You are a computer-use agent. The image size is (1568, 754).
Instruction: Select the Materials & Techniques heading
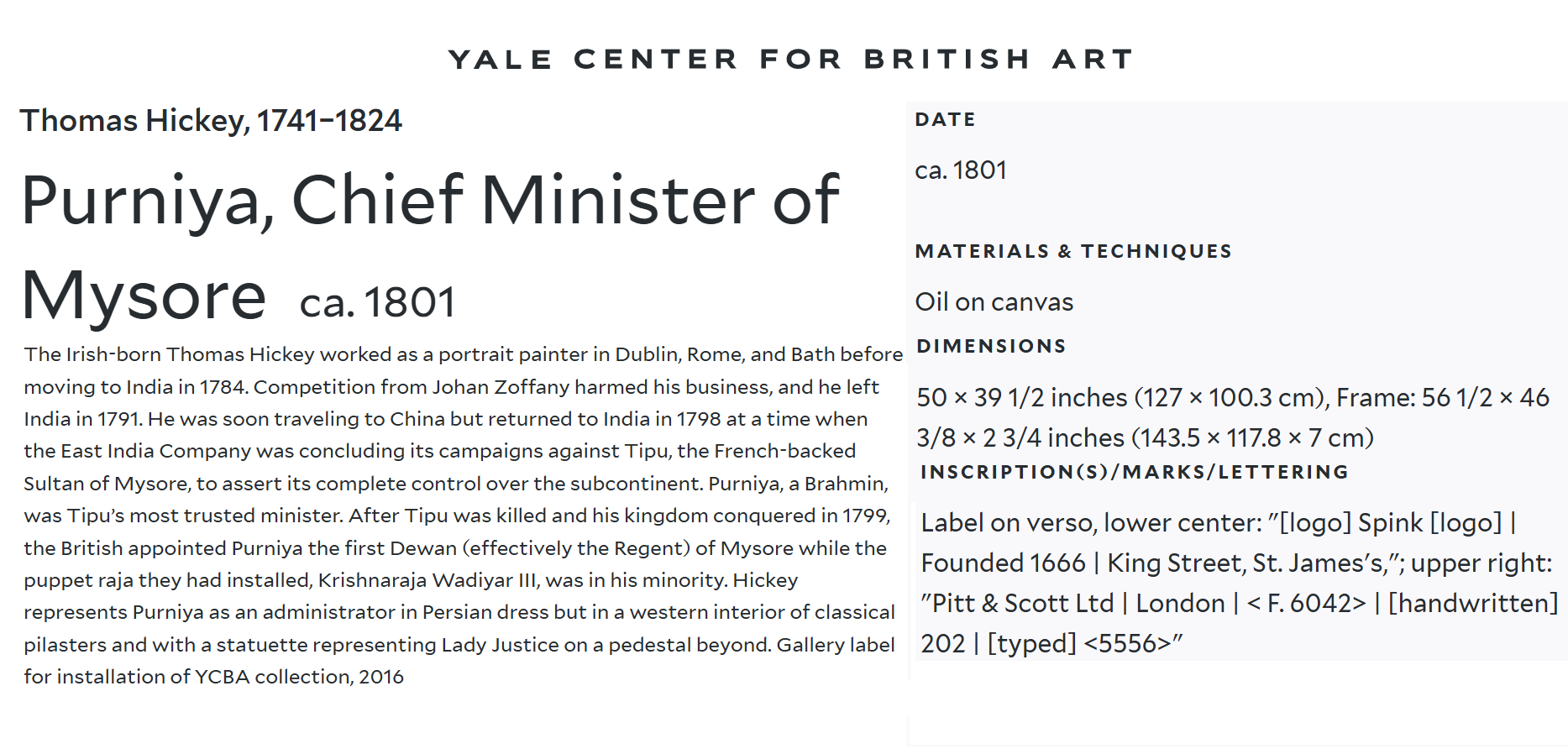point(1072,252)
